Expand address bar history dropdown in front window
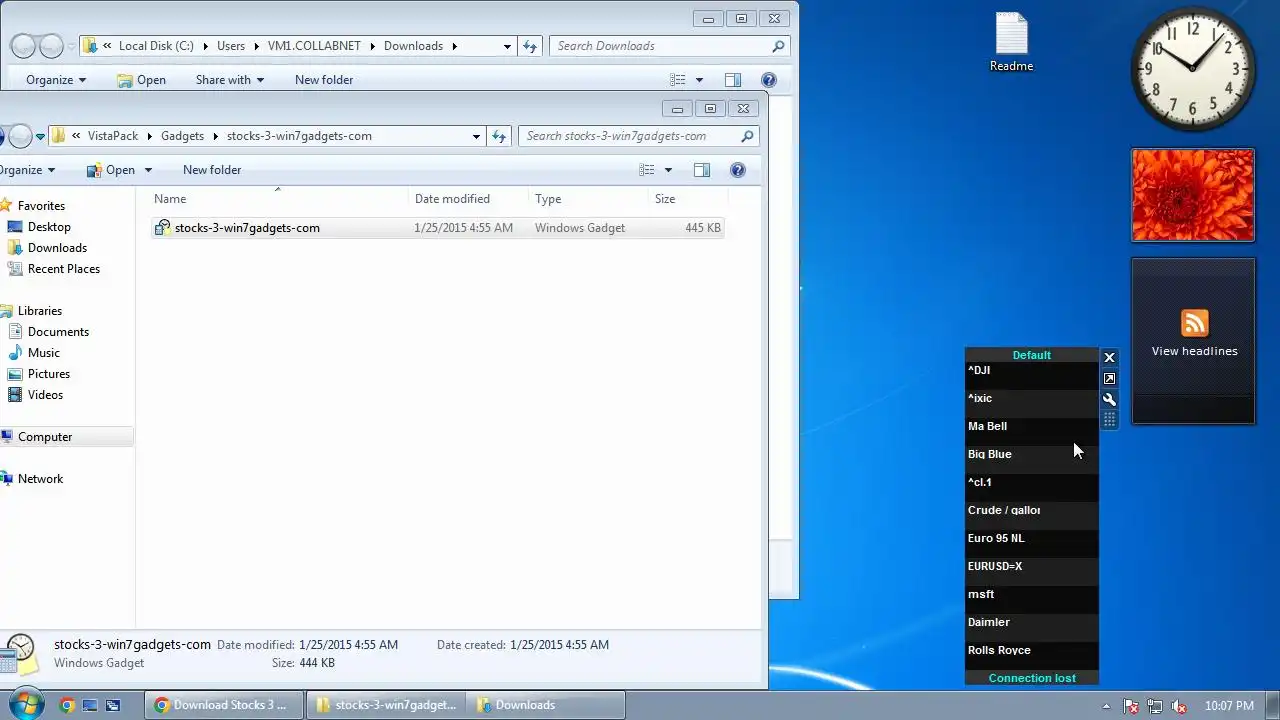Screen dimensions: 1280x720 (476, 136)
